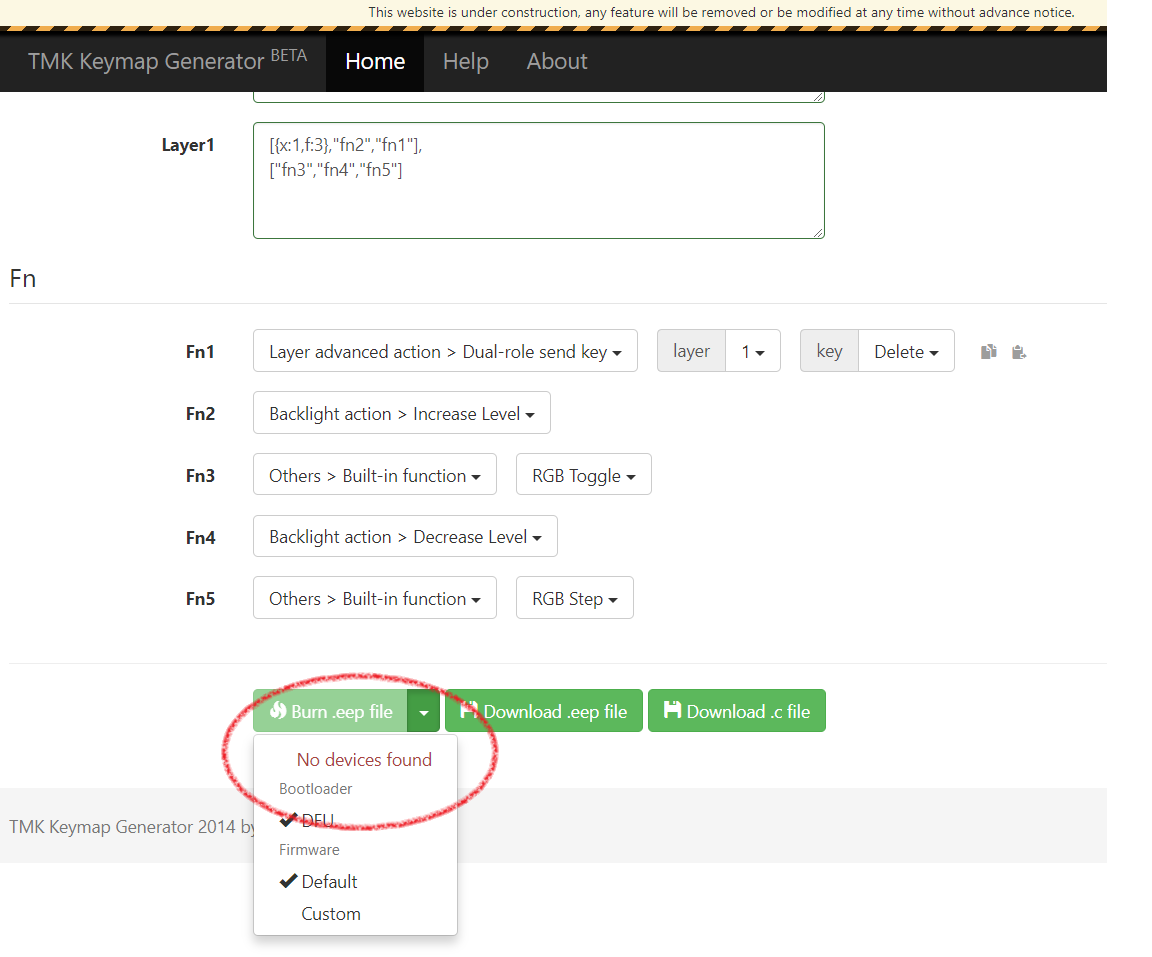Click the paste icon in the Fn1 row

click(1018, 353)
